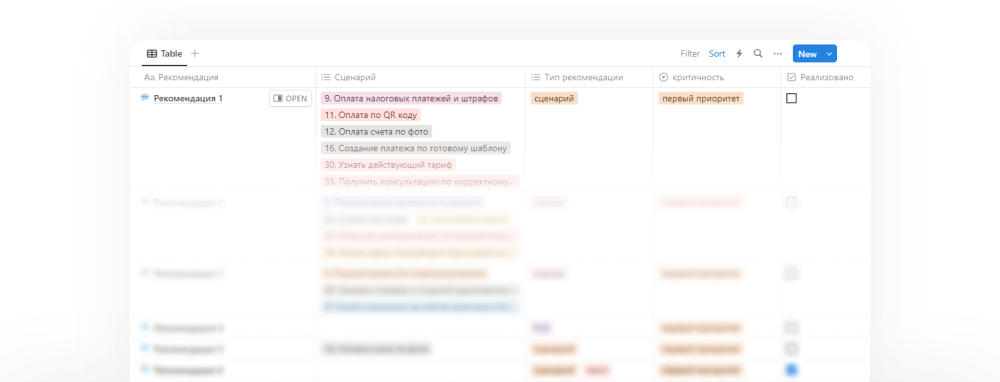This screenshot has width=1000, height=382.
Task: Click the 11. Оплата по QR коду tag
Action: 371,115
